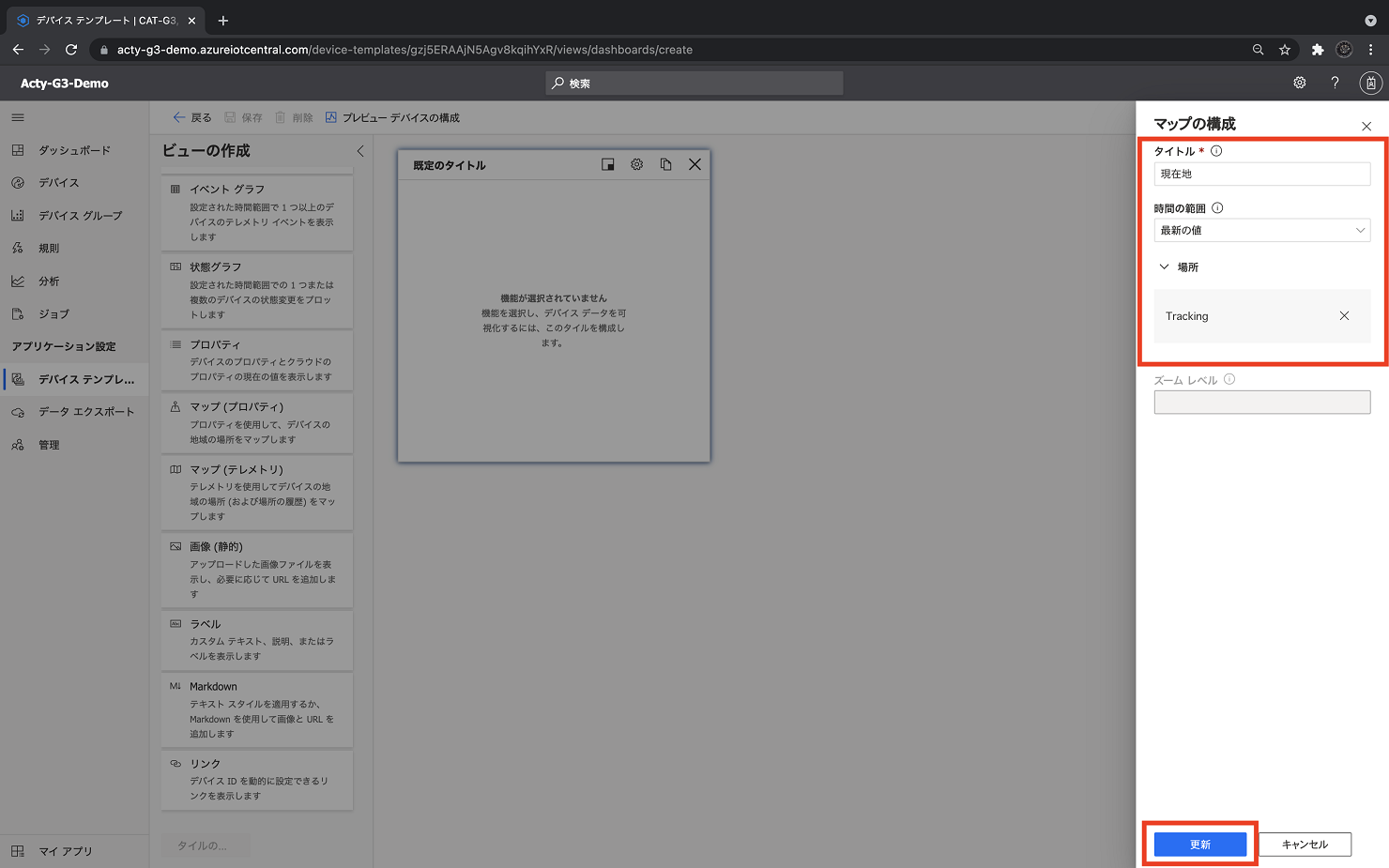1389x868 pixels.
Task: Select デバイス テンプレート in the sidebar
Action: click(74, 379)
